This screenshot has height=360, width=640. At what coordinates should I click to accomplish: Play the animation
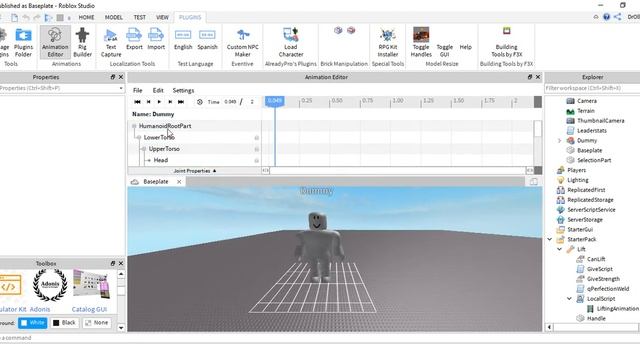tap(159, 102)
